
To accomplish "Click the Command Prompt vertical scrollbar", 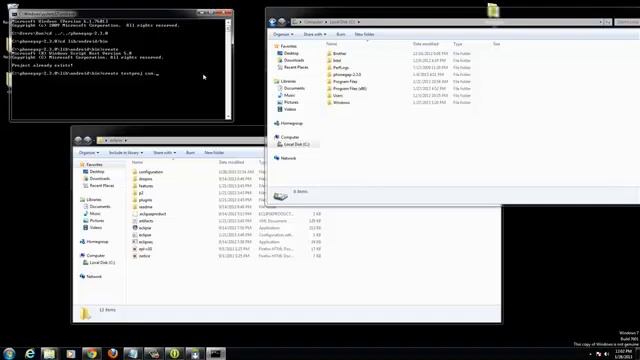I will tap(228, 69).
